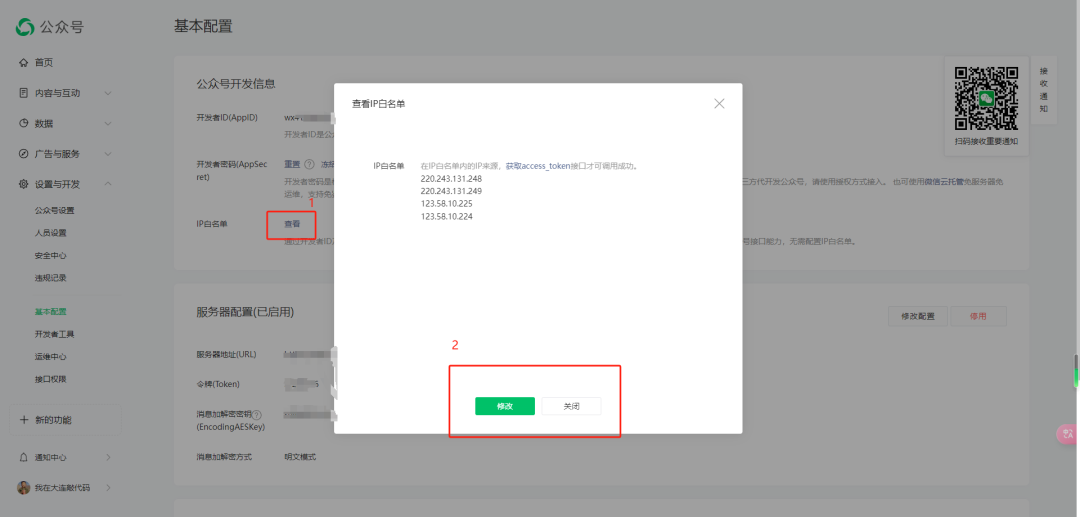Open 违规记录 submenu item
This screenshot has height=517, width=1080.
click(x=50, y=278)
